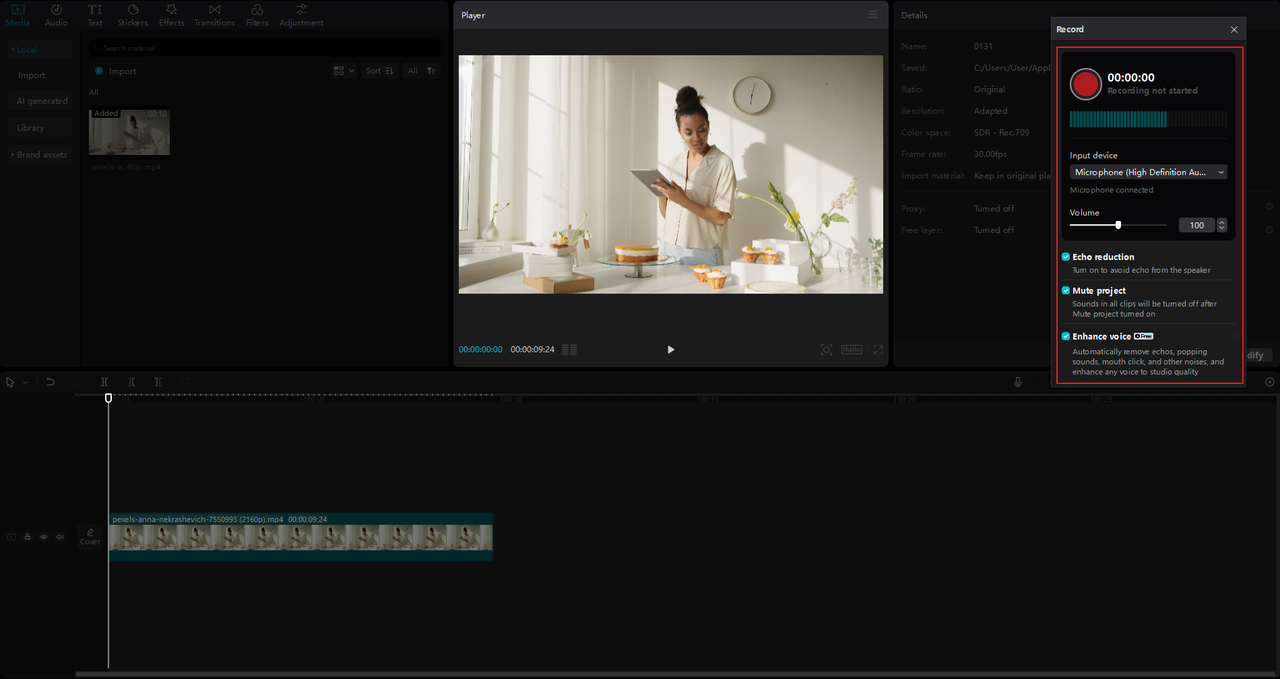Click the Delete right trim icon
Image resolution: width=1280 pixels, height=679 pixels.
click(158, 382)
